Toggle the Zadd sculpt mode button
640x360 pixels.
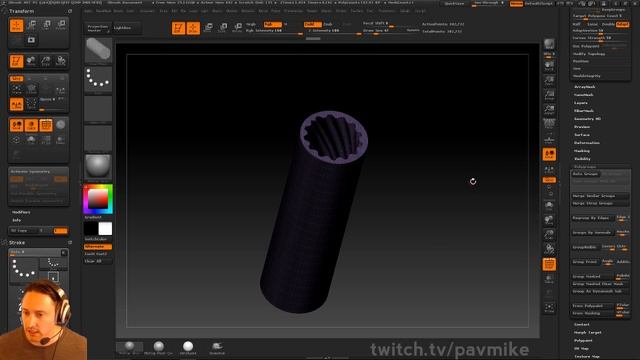tap(312, 24)
